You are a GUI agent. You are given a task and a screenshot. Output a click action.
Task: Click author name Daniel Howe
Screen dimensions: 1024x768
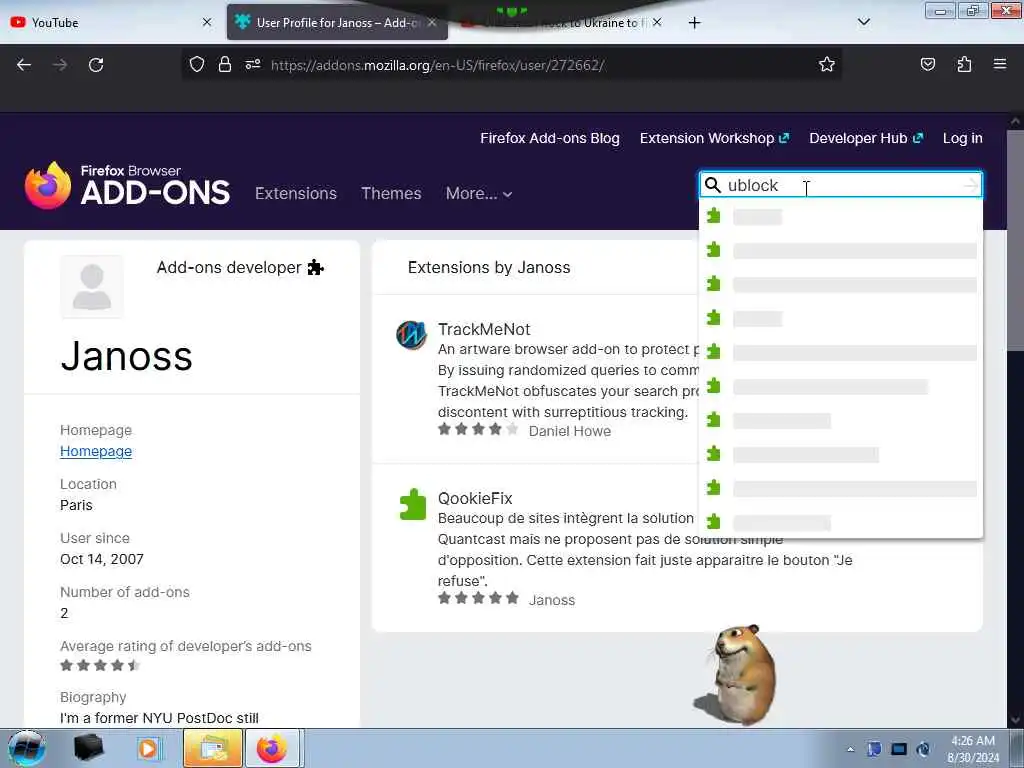[569, 431]
